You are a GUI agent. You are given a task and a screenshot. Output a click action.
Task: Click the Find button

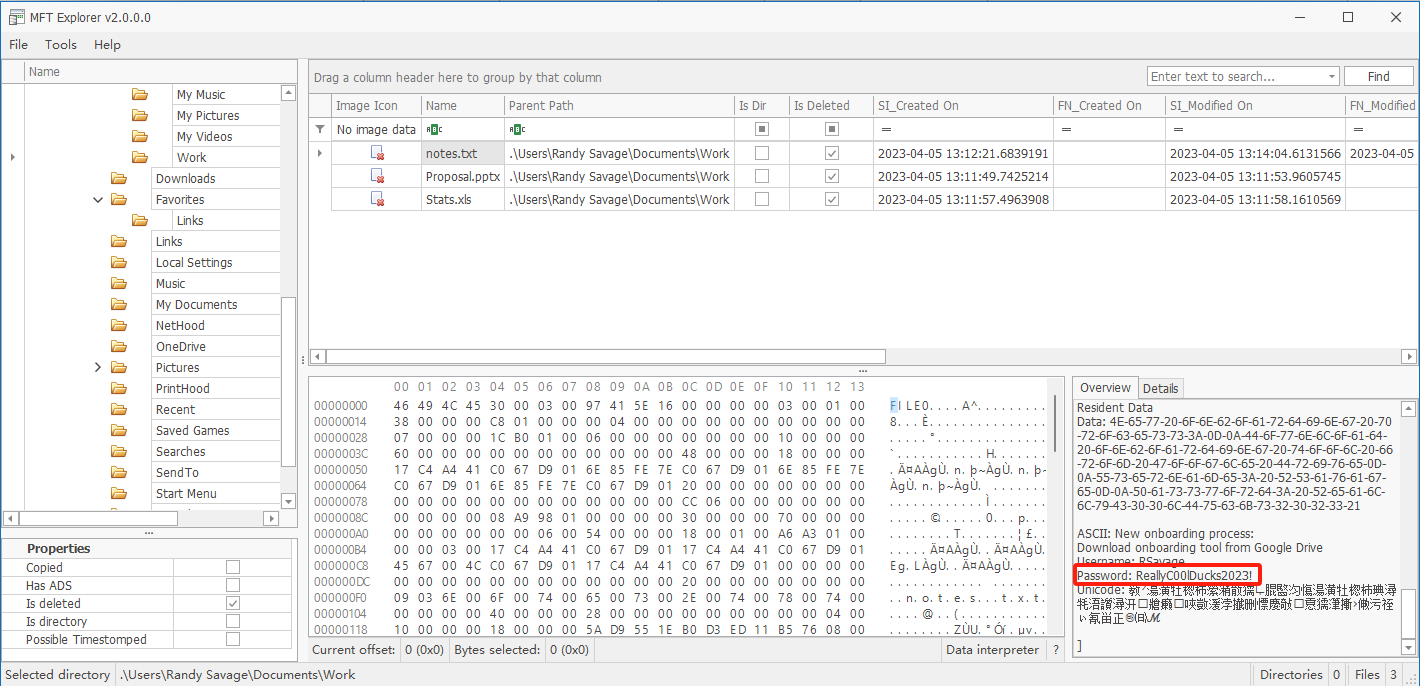click(1379, 77)
